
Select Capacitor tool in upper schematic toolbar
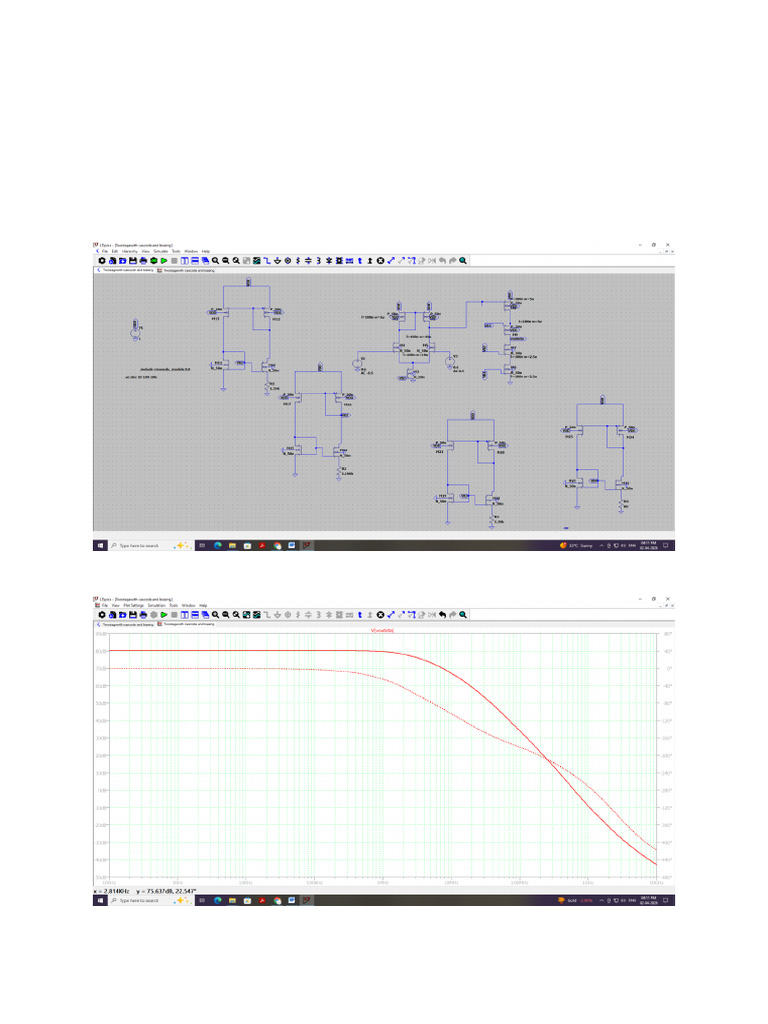(308, 261)
